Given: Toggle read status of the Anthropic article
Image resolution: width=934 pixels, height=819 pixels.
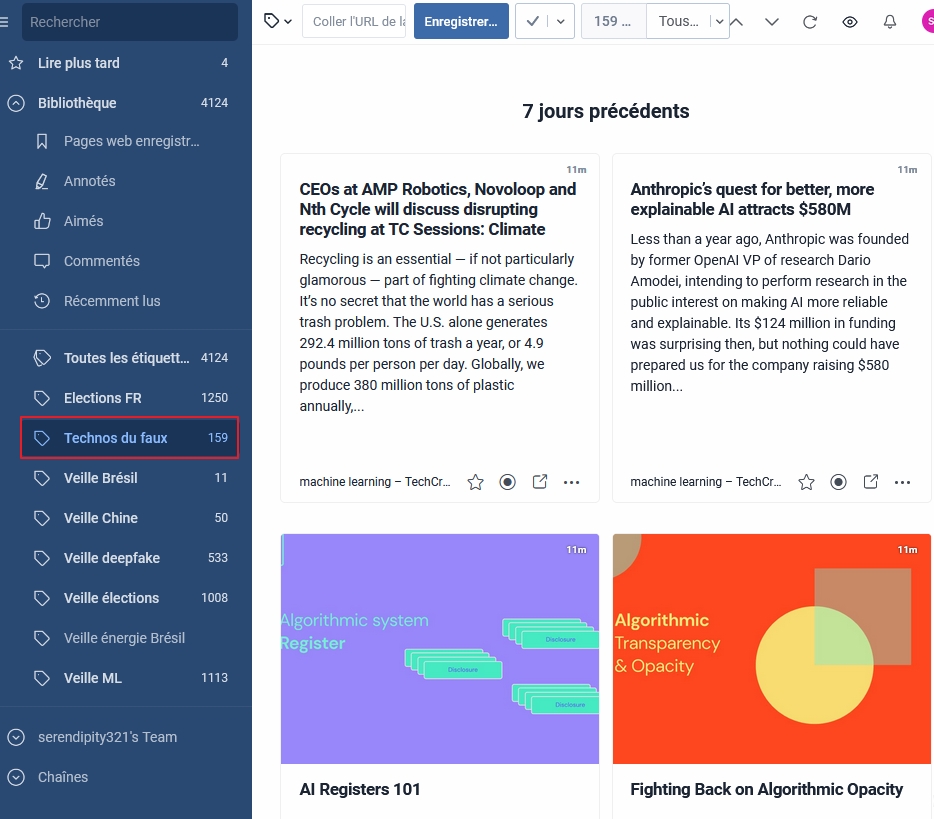Looking at the screenshot, I should point(838,482).
